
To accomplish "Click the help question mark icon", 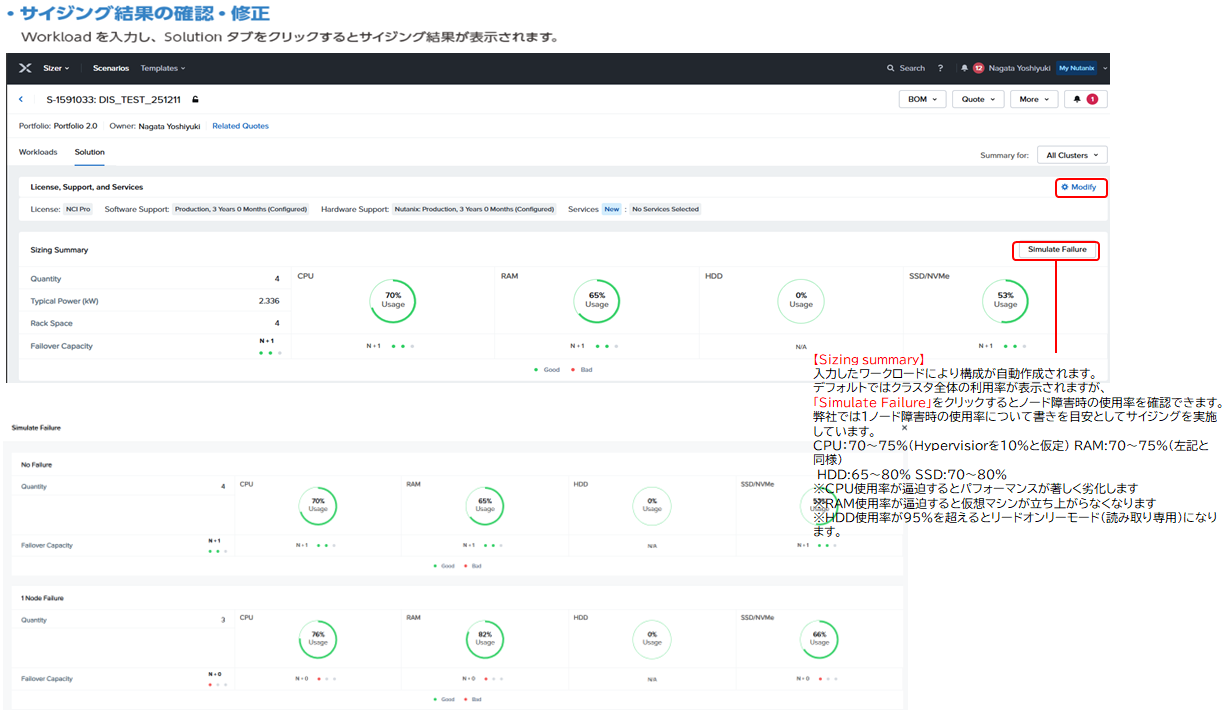I will coord(940,68).
